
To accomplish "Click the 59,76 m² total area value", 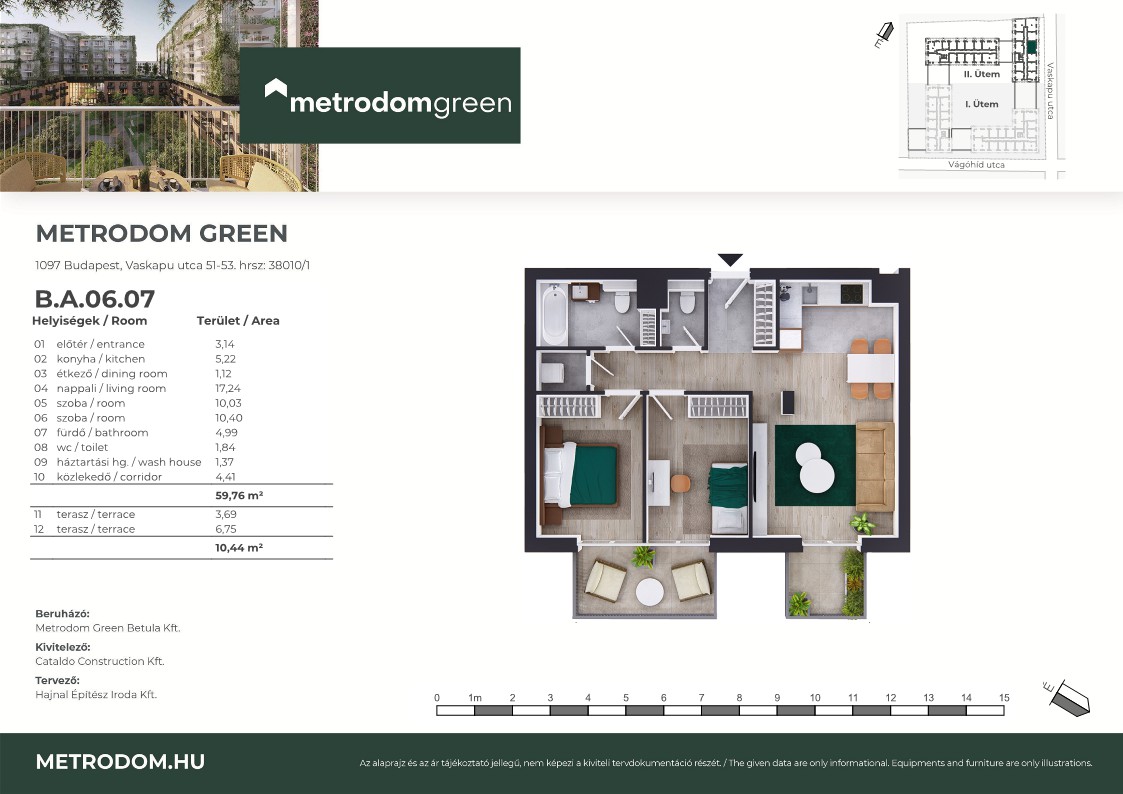I will [238, 495].
